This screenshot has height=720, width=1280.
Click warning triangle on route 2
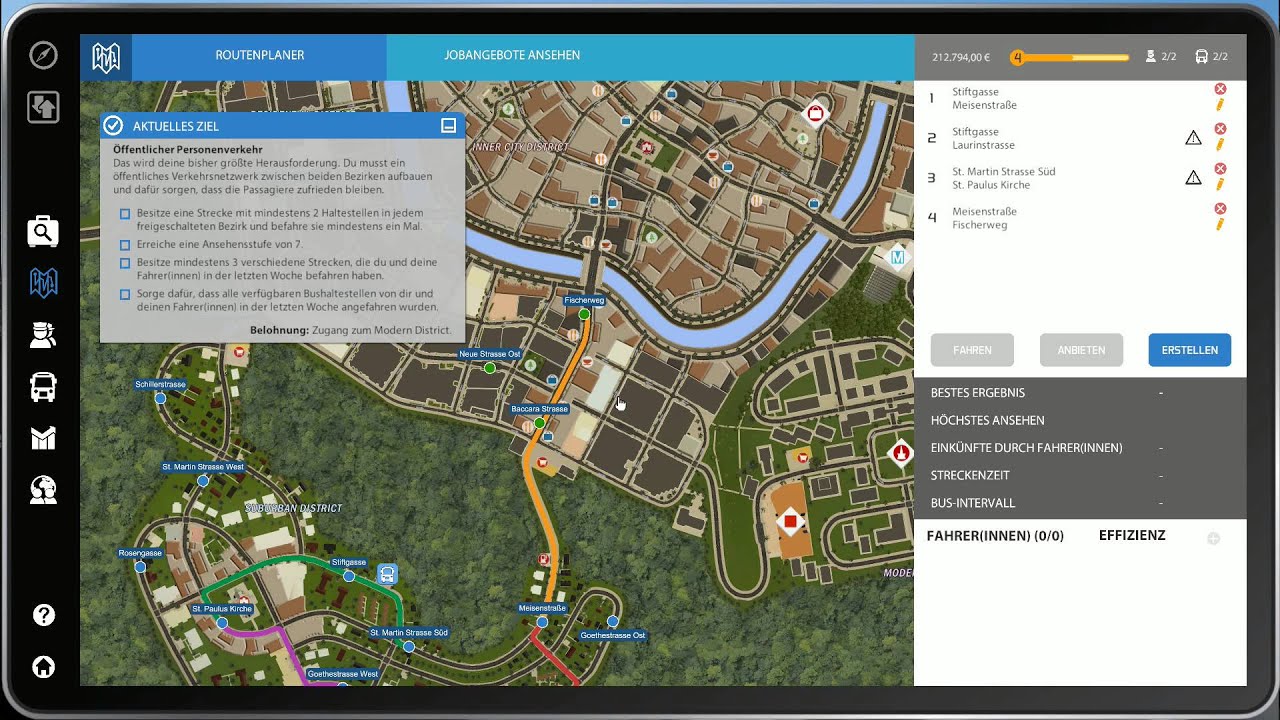[1193, 138]
